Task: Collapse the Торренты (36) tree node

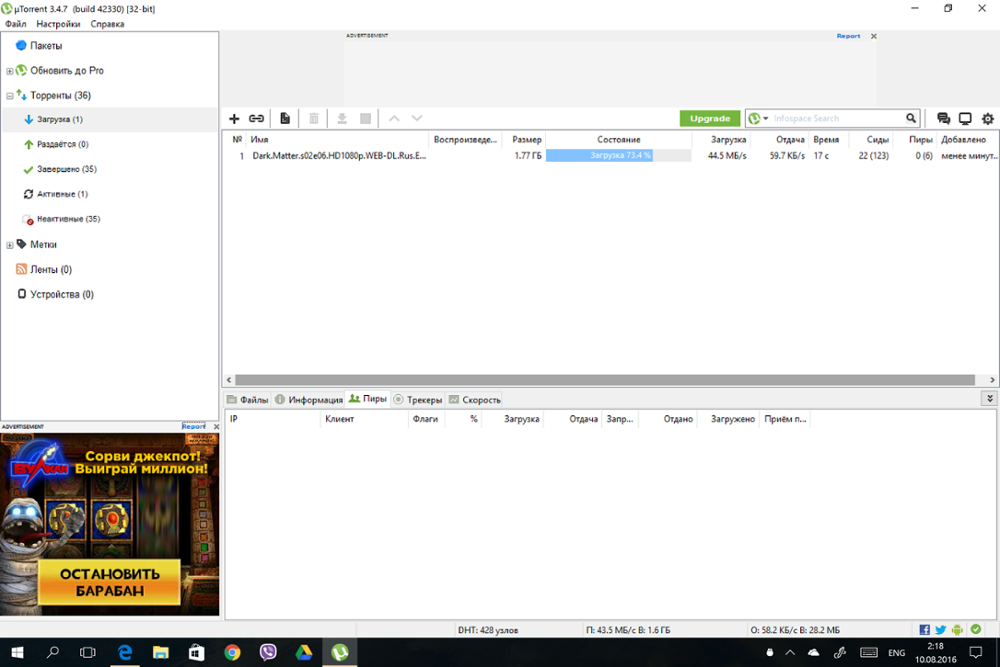Action: coord(10,96)
